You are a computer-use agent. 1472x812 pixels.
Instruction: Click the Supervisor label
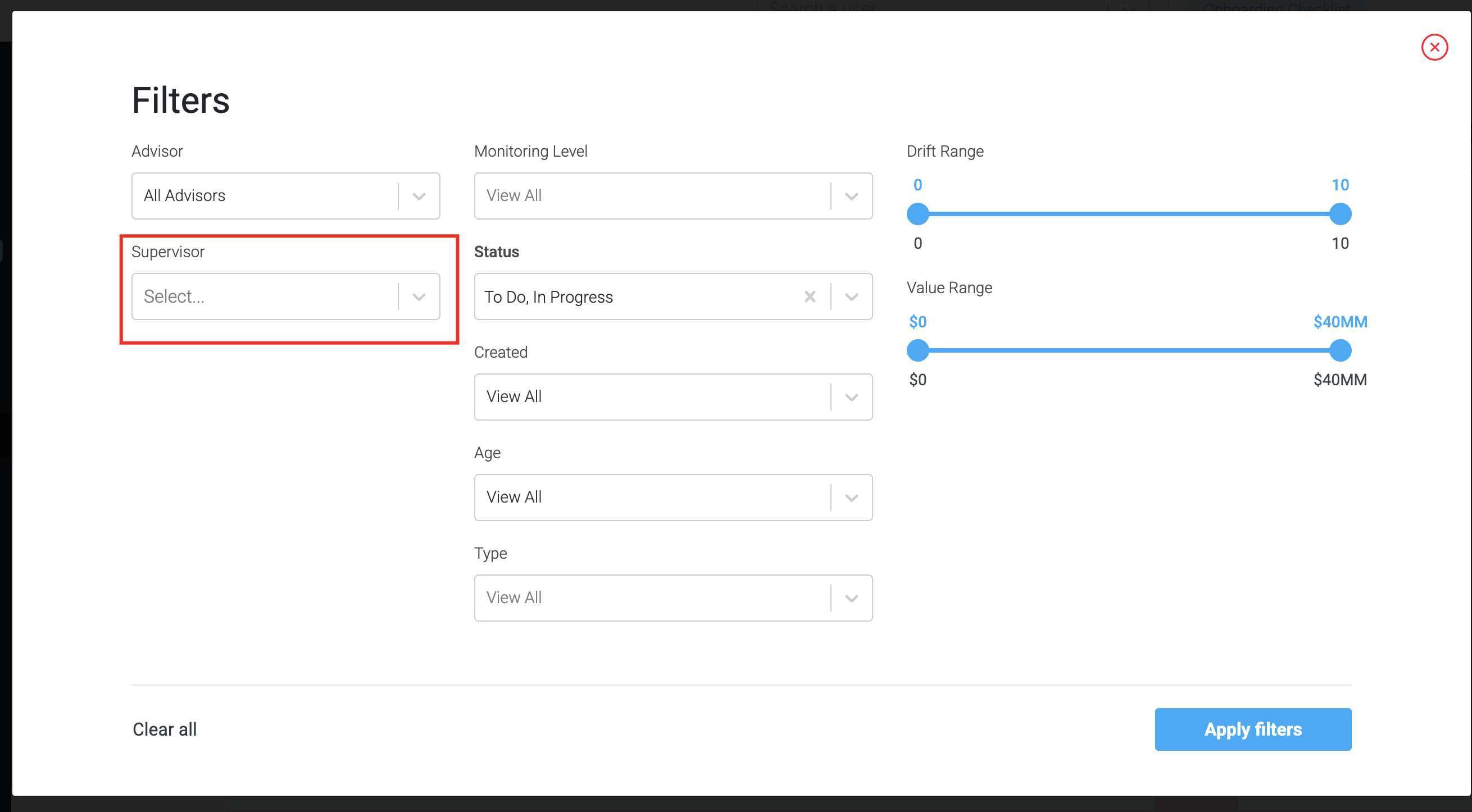pyautogui.click(x=168, y=252)
